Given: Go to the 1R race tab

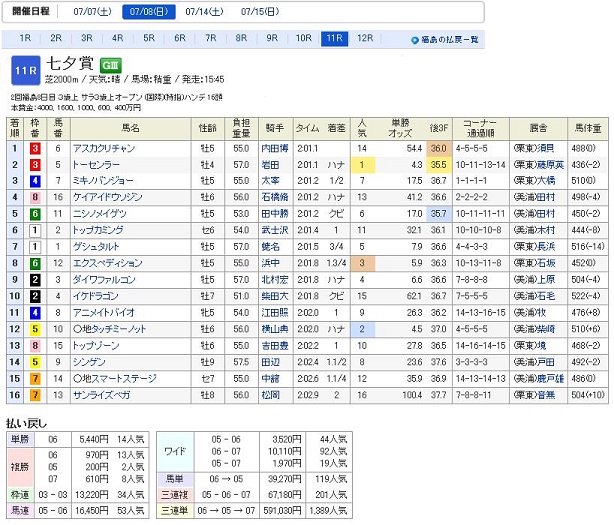Looking at the screenshot, I should 24,39.
